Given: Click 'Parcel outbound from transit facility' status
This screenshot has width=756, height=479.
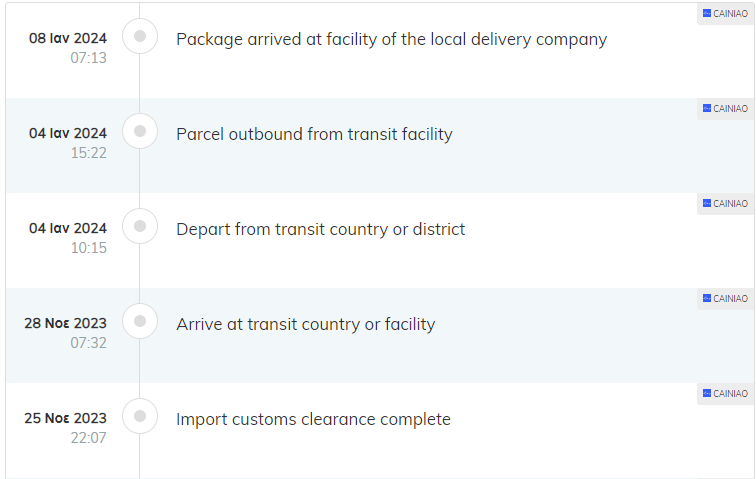Looking at the screenshot, I should point(314,134).
